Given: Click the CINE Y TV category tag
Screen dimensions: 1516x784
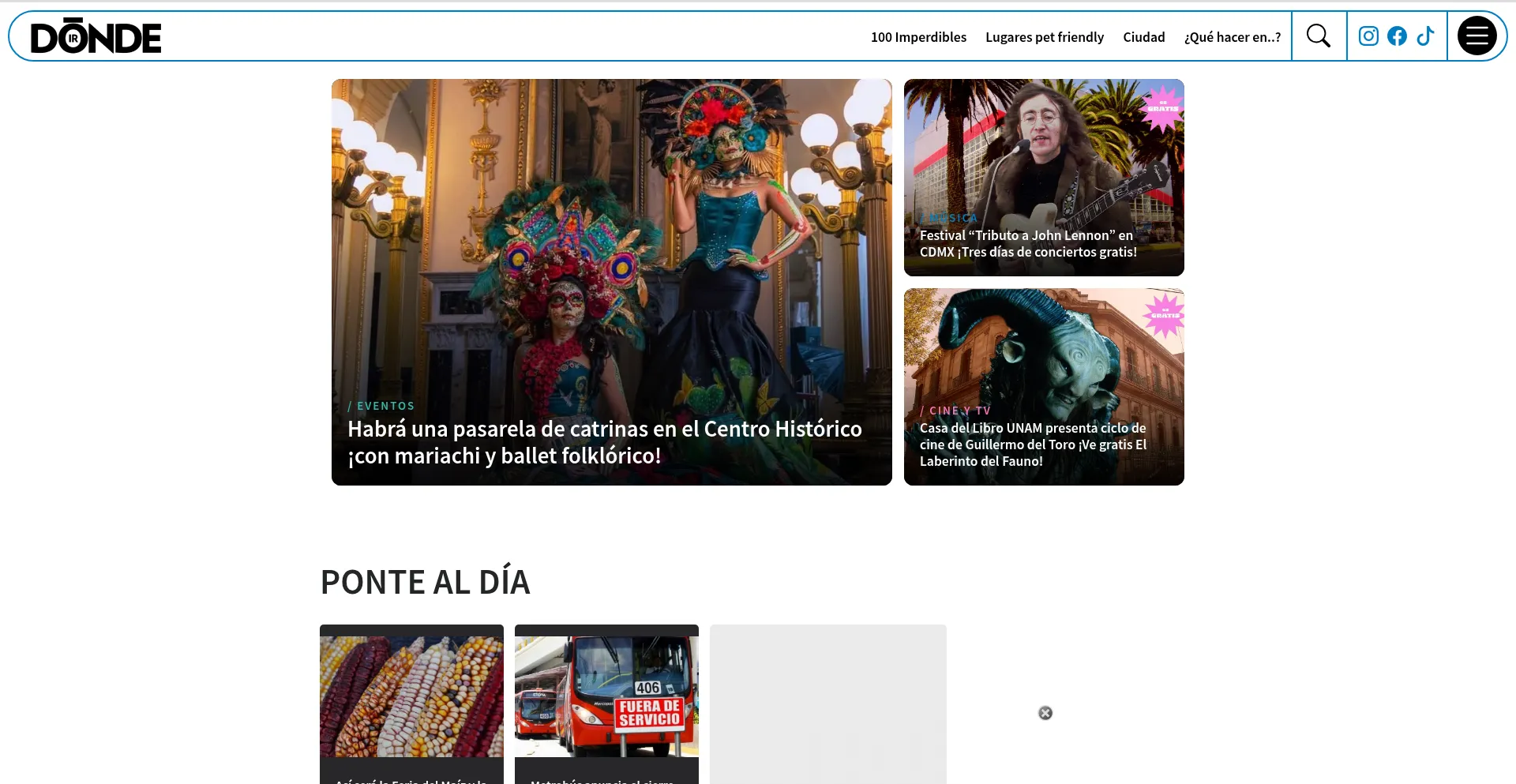Looking at the screenshot, I should (x=955, y=411).
